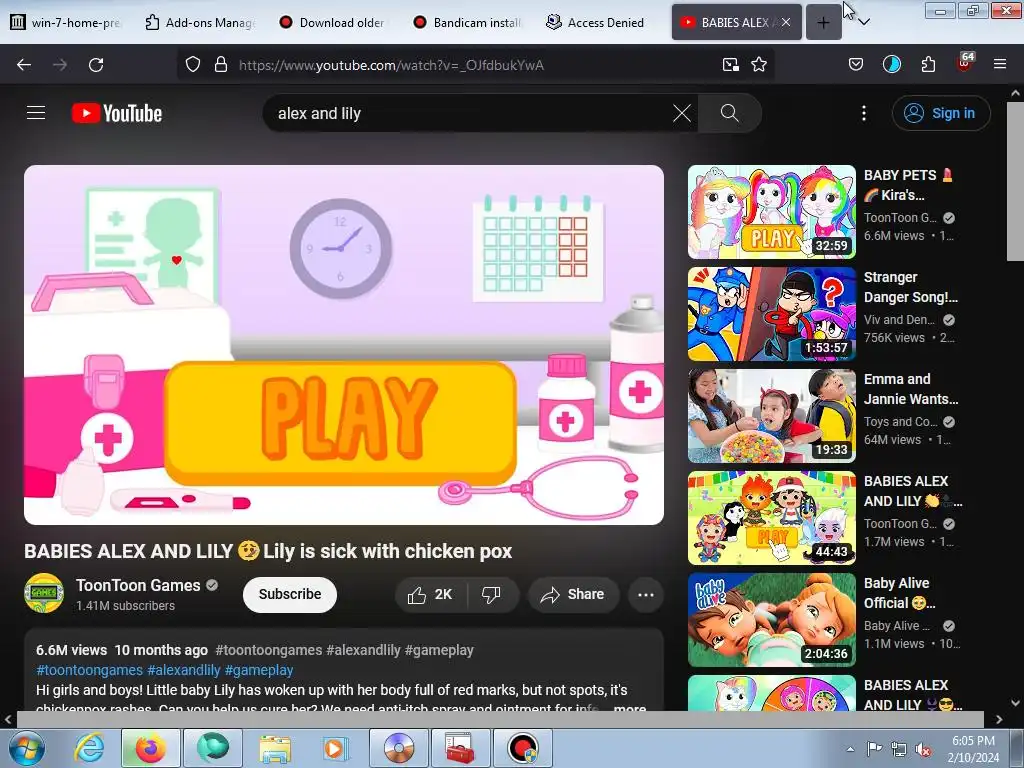Open ToonToon Games channel name link
This screenshot has width=1024, height=768.
138,585
